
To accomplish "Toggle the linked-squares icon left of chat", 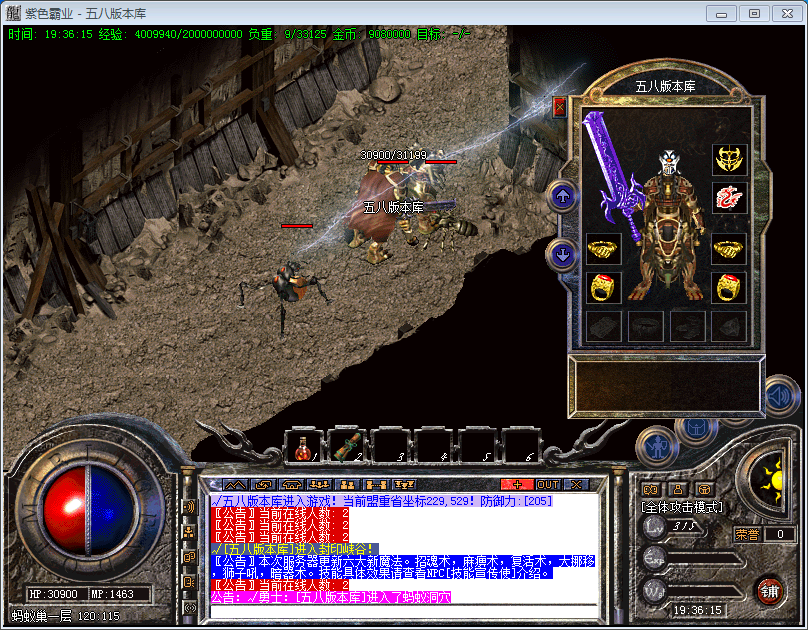I will 189,557.
